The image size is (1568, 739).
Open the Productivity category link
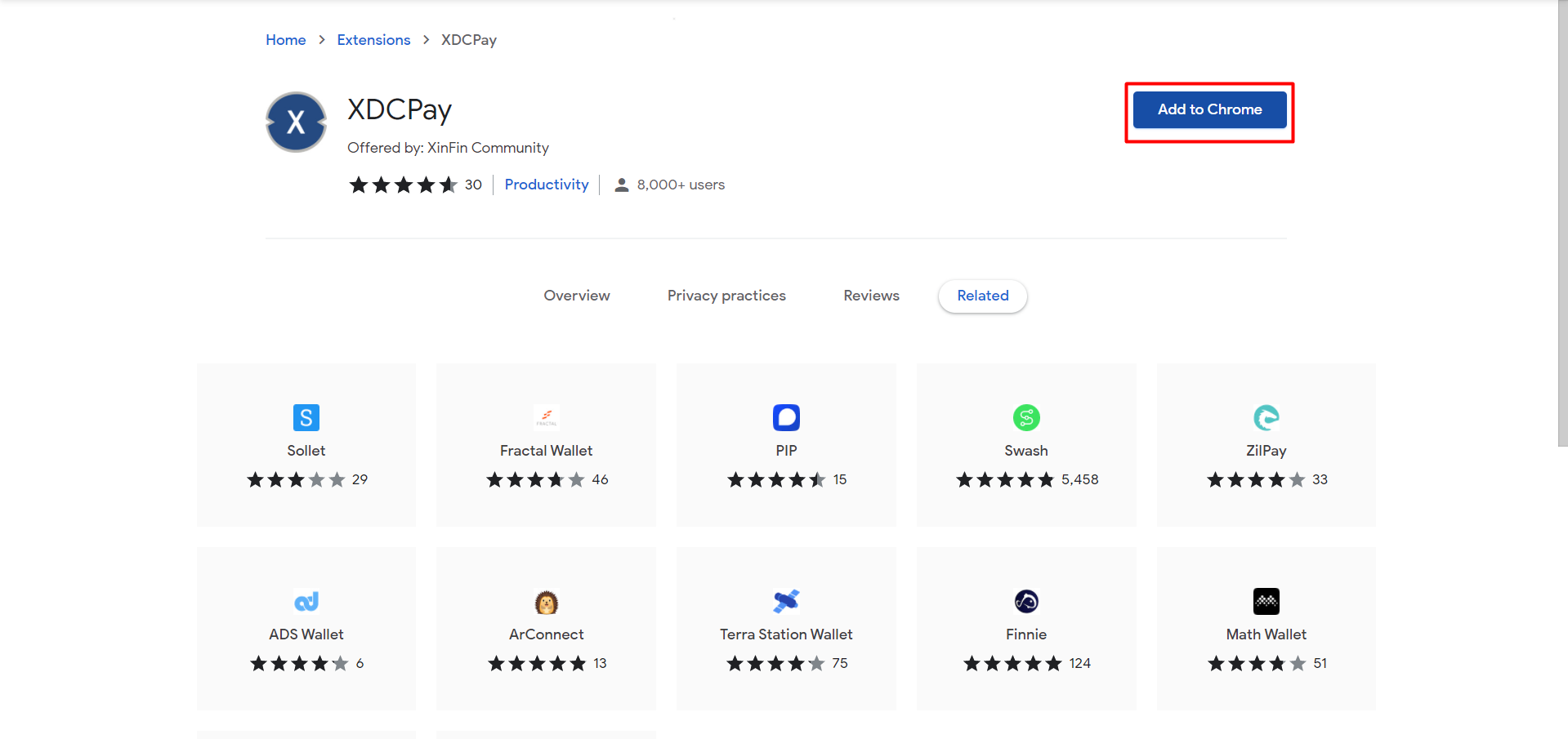point(547,185)
